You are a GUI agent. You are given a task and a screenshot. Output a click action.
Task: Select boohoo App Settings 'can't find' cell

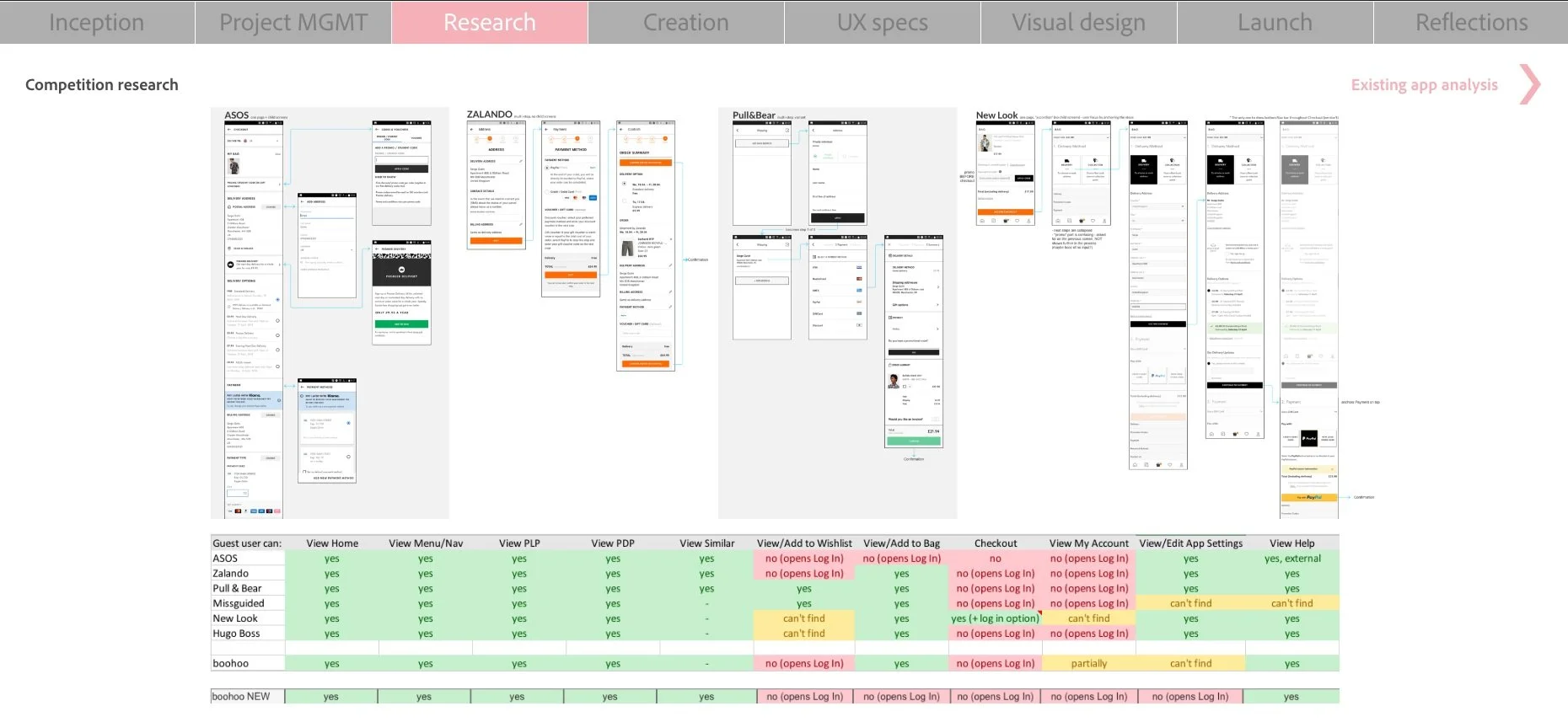[x=1190, y=664]
